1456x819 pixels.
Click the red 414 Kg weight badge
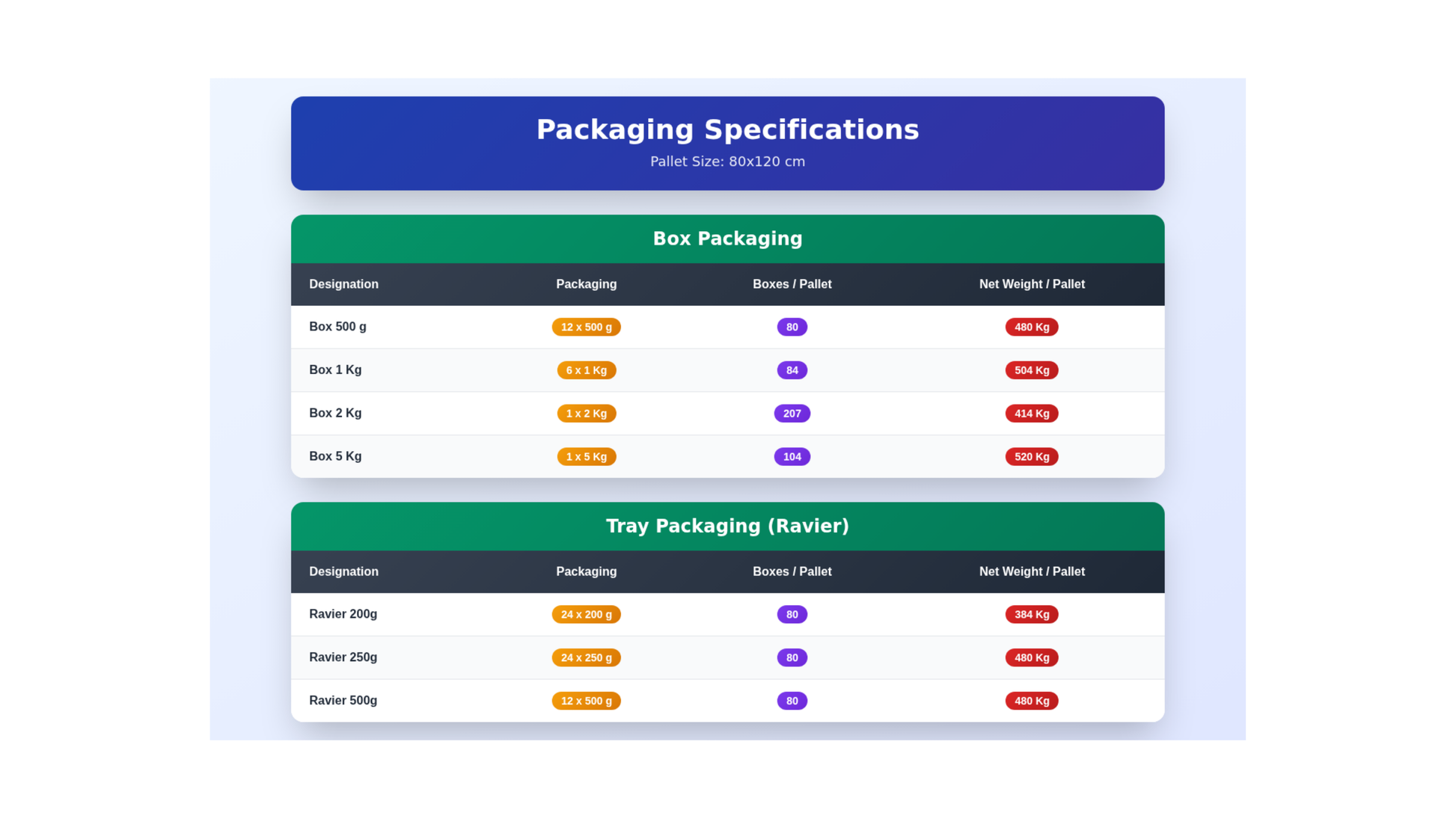[1031, 414]
